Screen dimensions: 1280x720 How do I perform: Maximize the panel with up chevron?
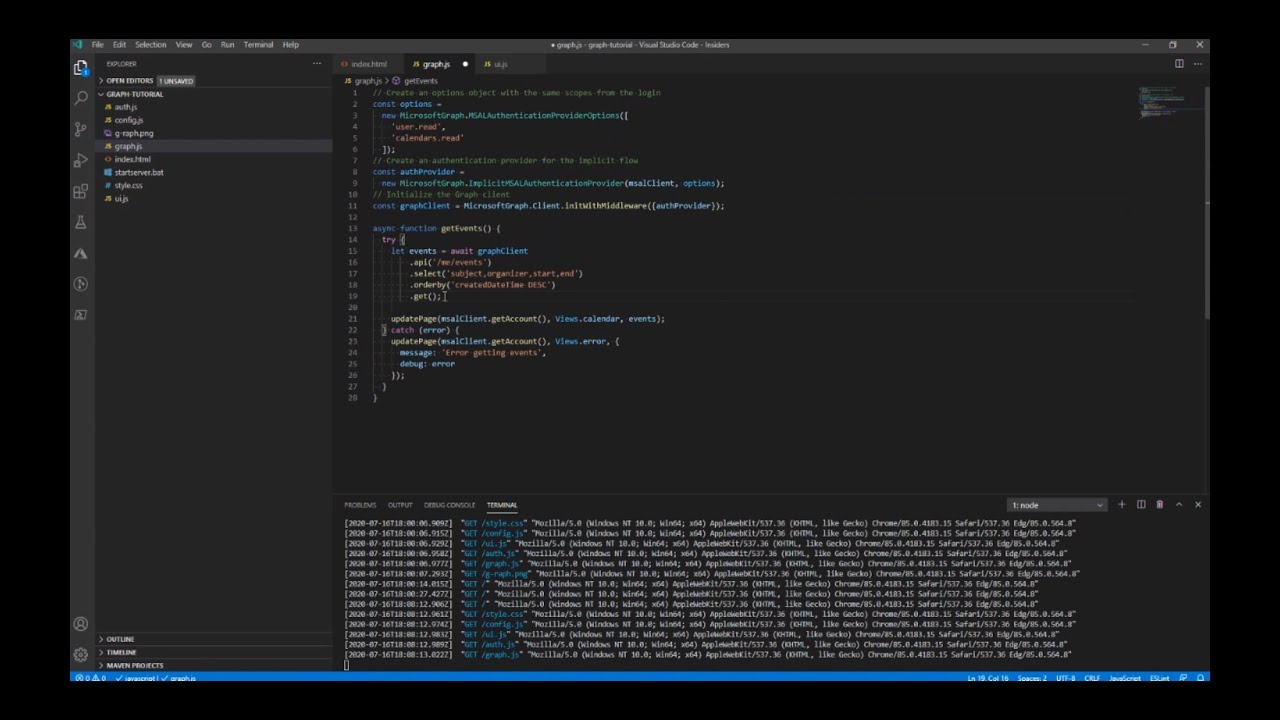[1179, 505]
